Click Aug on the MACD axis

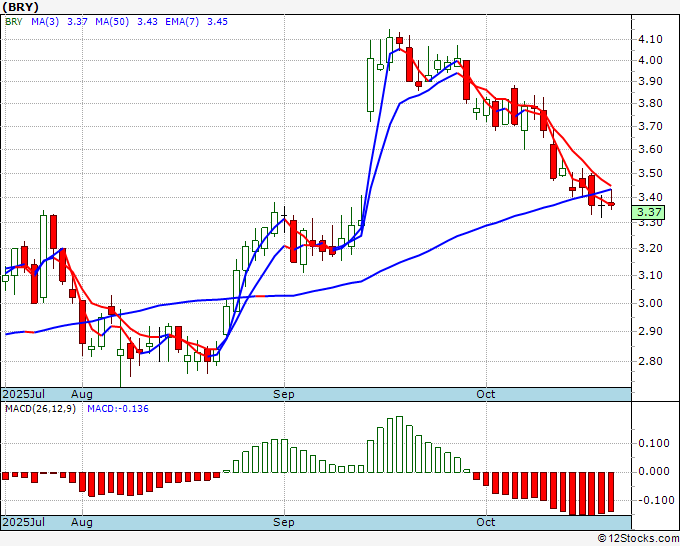pyautogui.click(x=82, y=522)
